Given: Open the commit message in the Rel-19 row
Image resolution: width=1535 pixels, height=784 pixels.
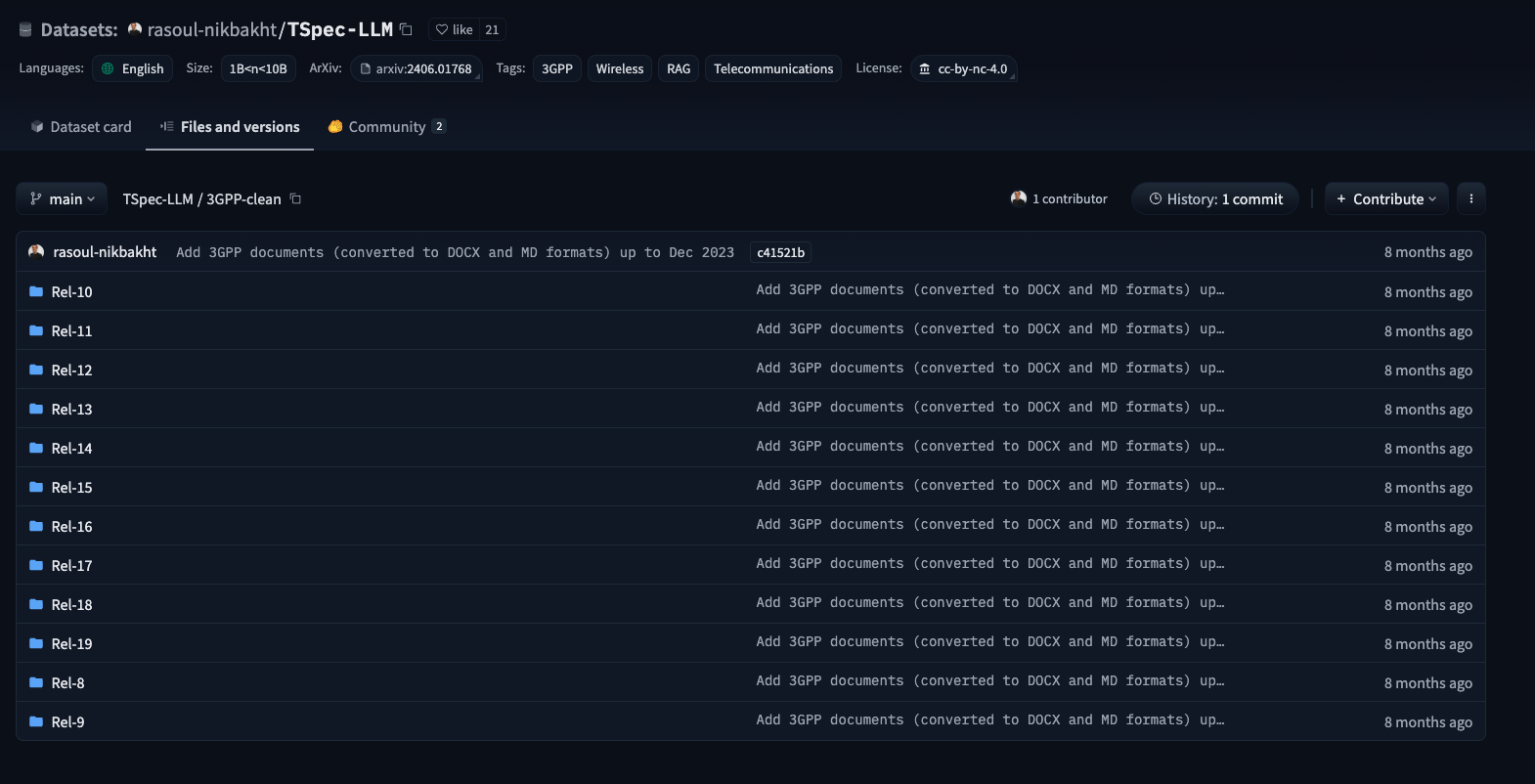Looking at the screenshot, I should [x=989, y=642].
